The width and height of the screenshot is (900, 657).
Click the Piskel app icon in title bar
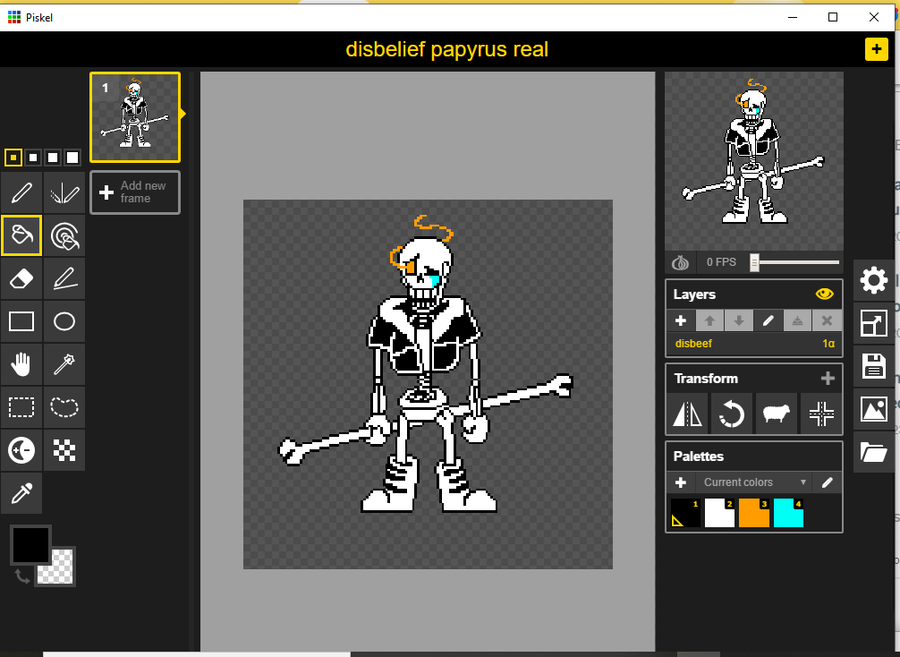pos(14,17)
